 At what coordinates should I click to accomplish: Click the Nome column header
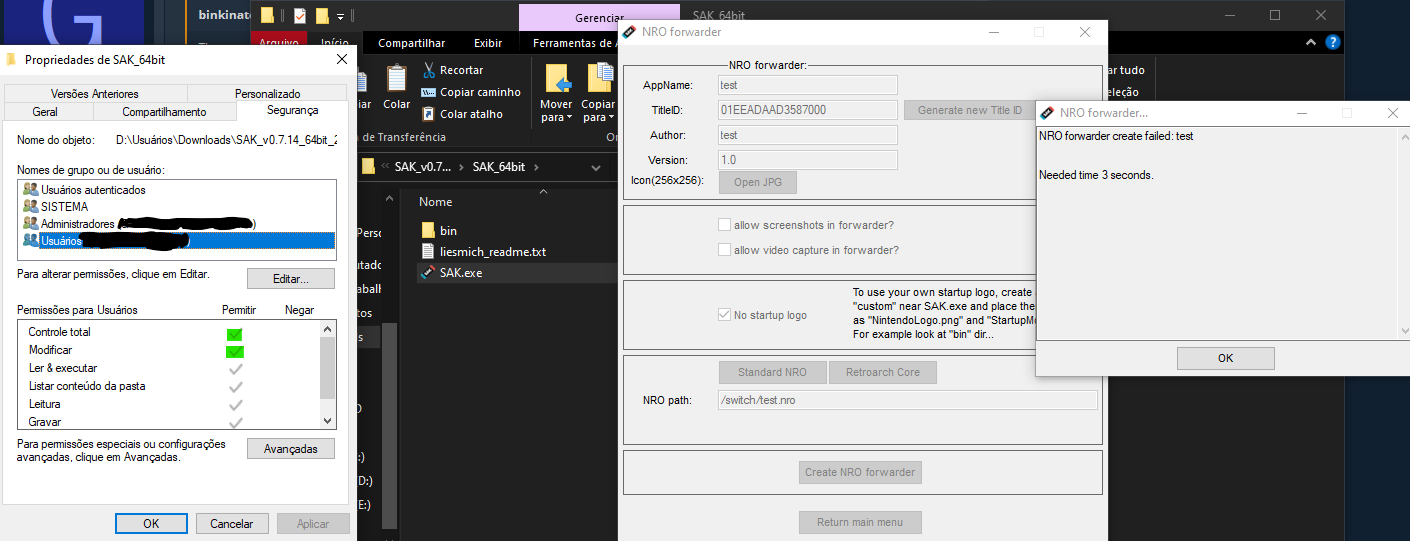tap(437, 201)
